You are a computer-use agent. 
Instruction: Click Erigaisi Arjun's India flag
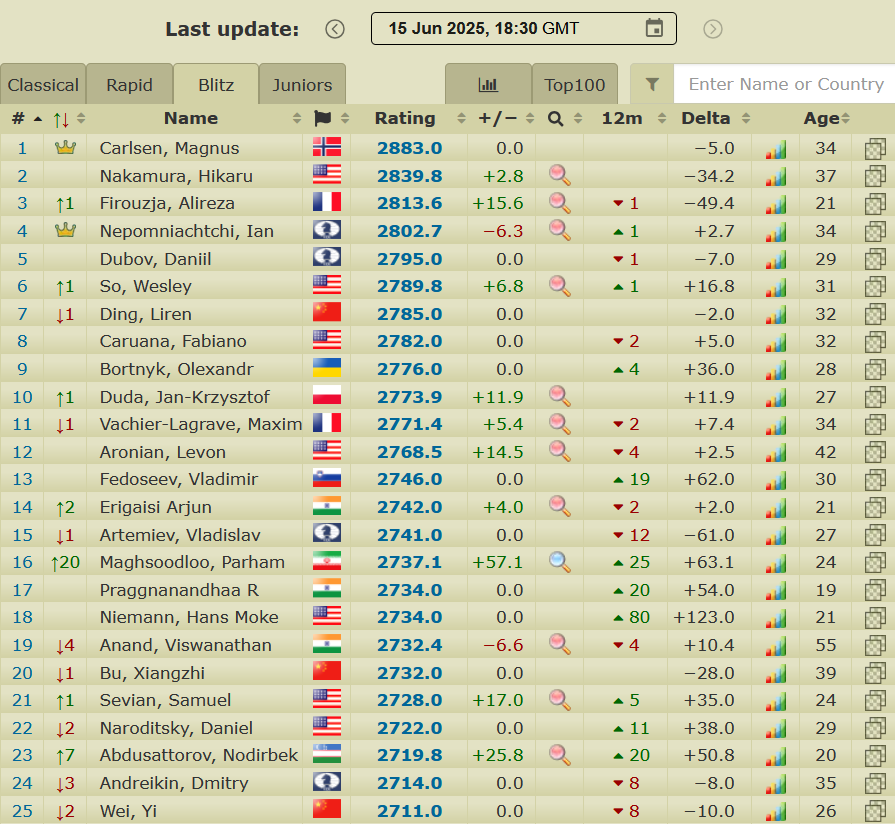point(327,506)
